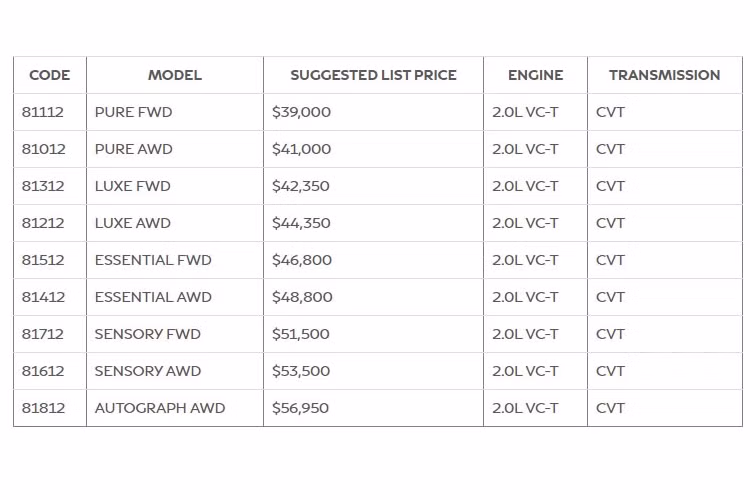Viewport: 750px width, 500px height.
Task: Click the TRANSMISSION column header
Action: [x=664, y=75]
